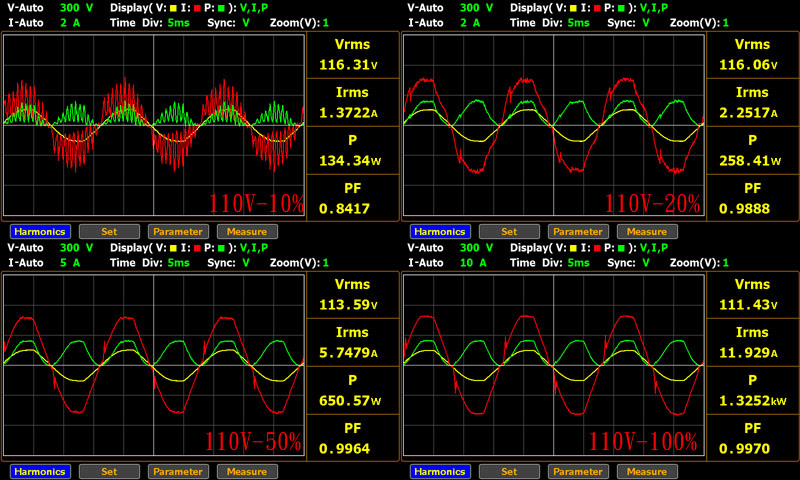
Task: Select power reading 258.41W
Action: (x=750, y=161)
